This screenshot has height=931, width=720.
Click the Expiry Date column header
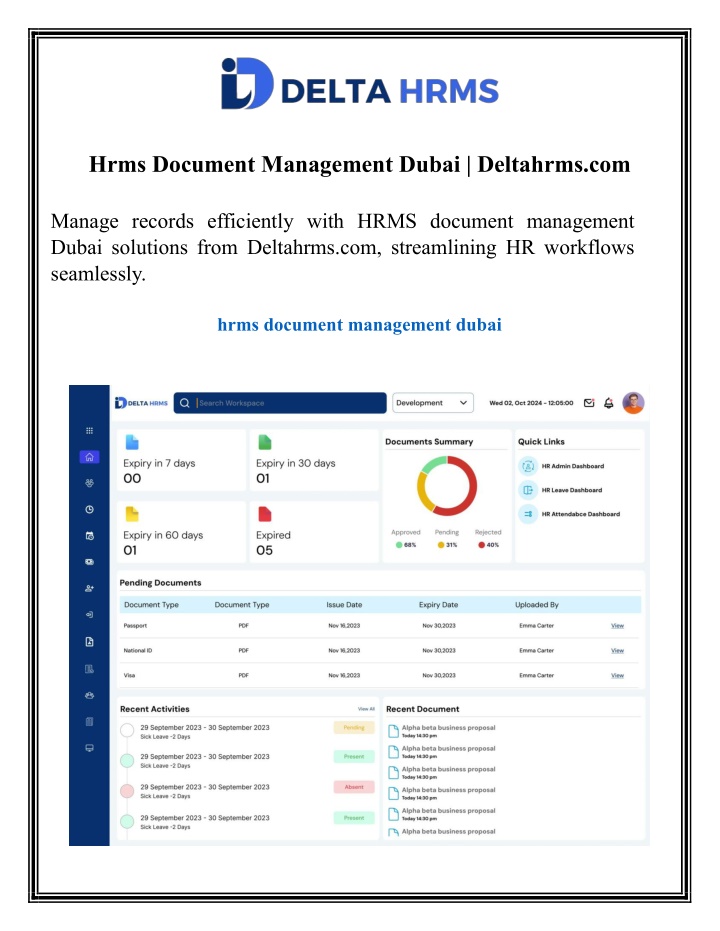[439, 605]
